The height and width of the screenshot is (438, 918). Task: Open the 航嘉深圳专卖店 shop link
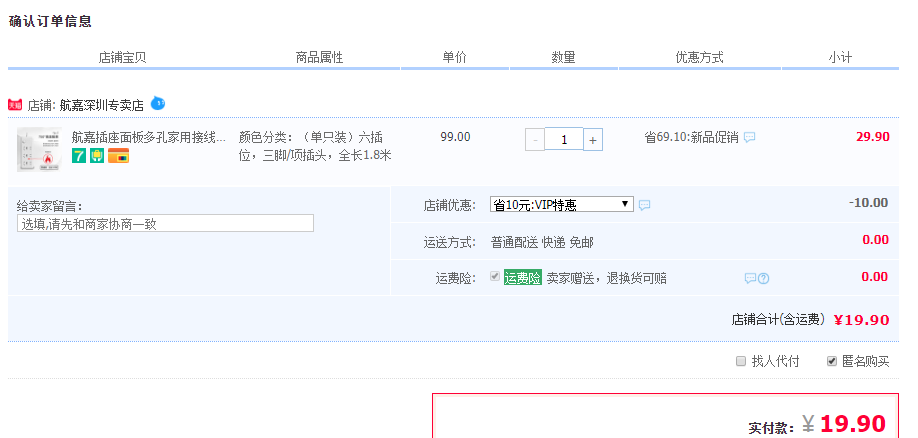(x=101, y=105)
